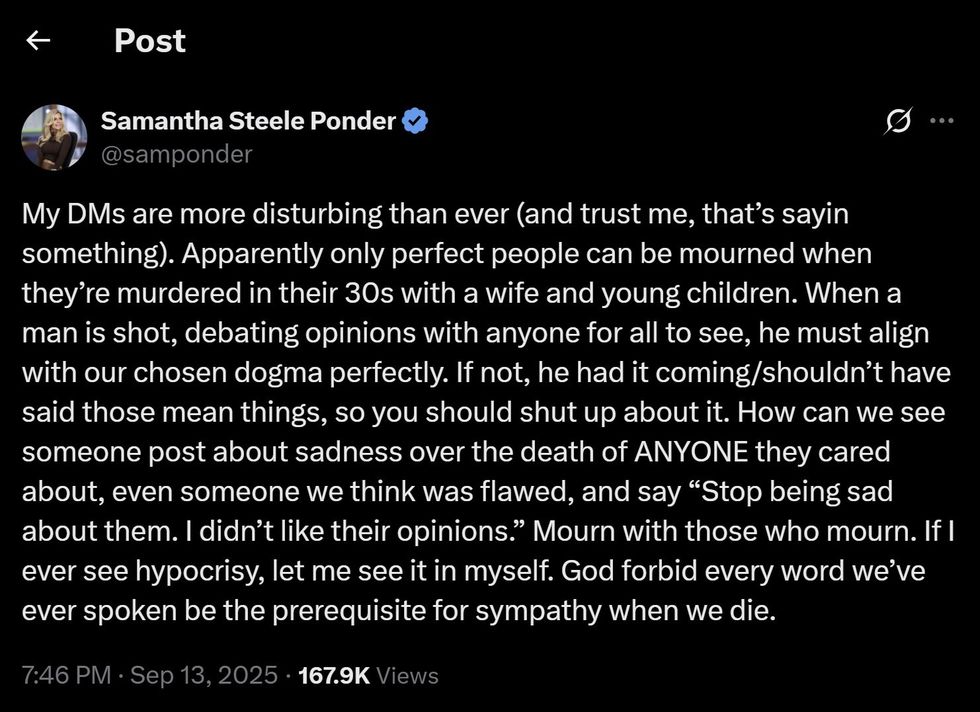Viewport: 980px width, 712px height.
Task: Click the Views label beside the count
Action: tap(408, 675)
